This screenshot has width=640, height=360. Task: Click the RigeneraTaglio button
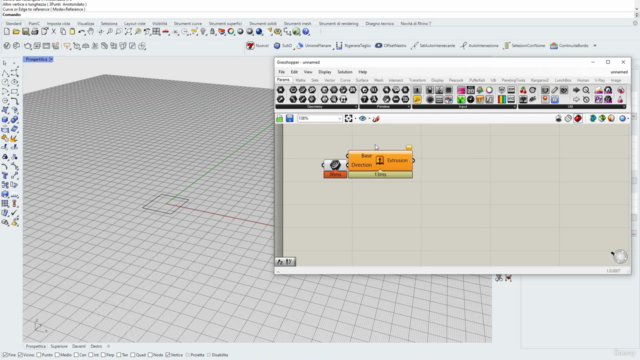point(353,46)
